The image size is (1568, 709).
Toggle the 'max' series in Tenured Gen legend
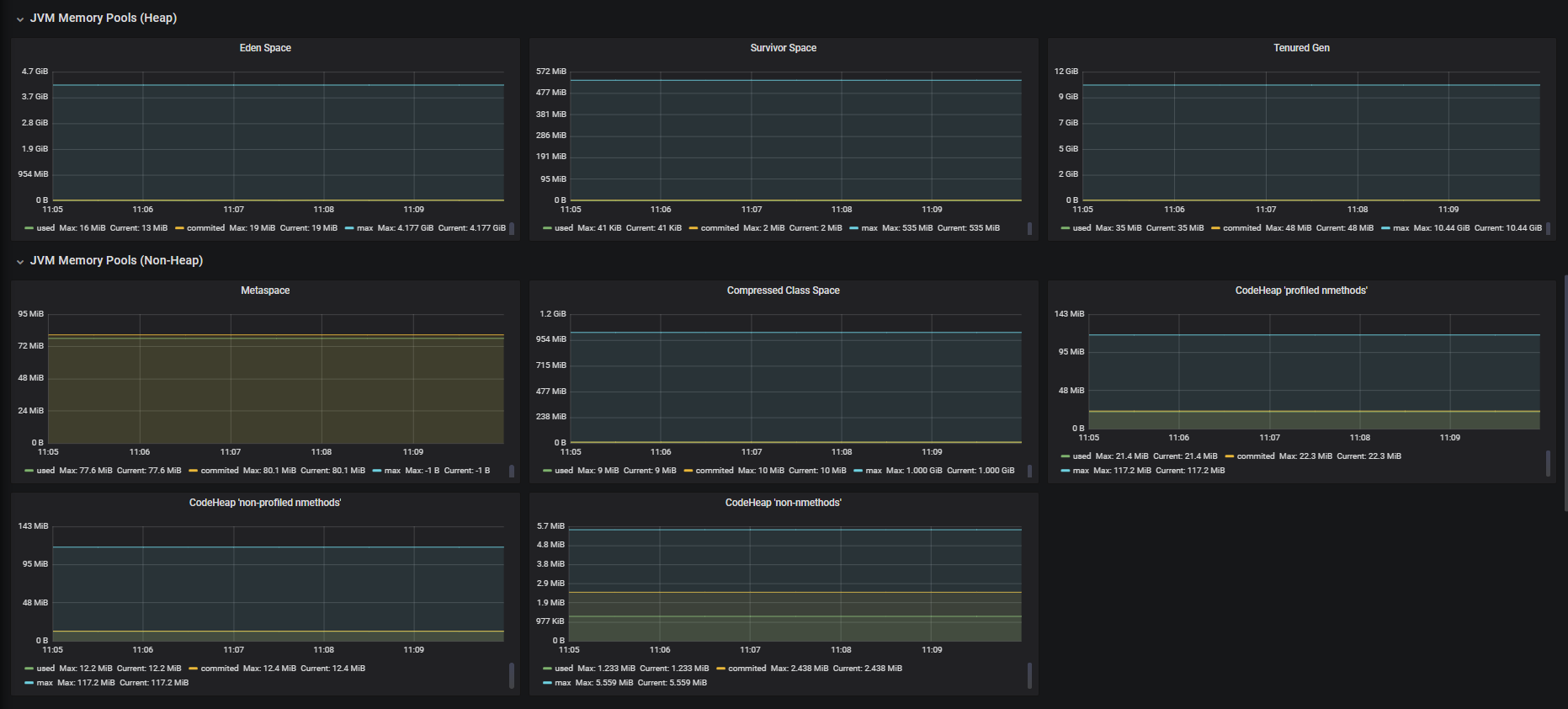[1401, 228]
